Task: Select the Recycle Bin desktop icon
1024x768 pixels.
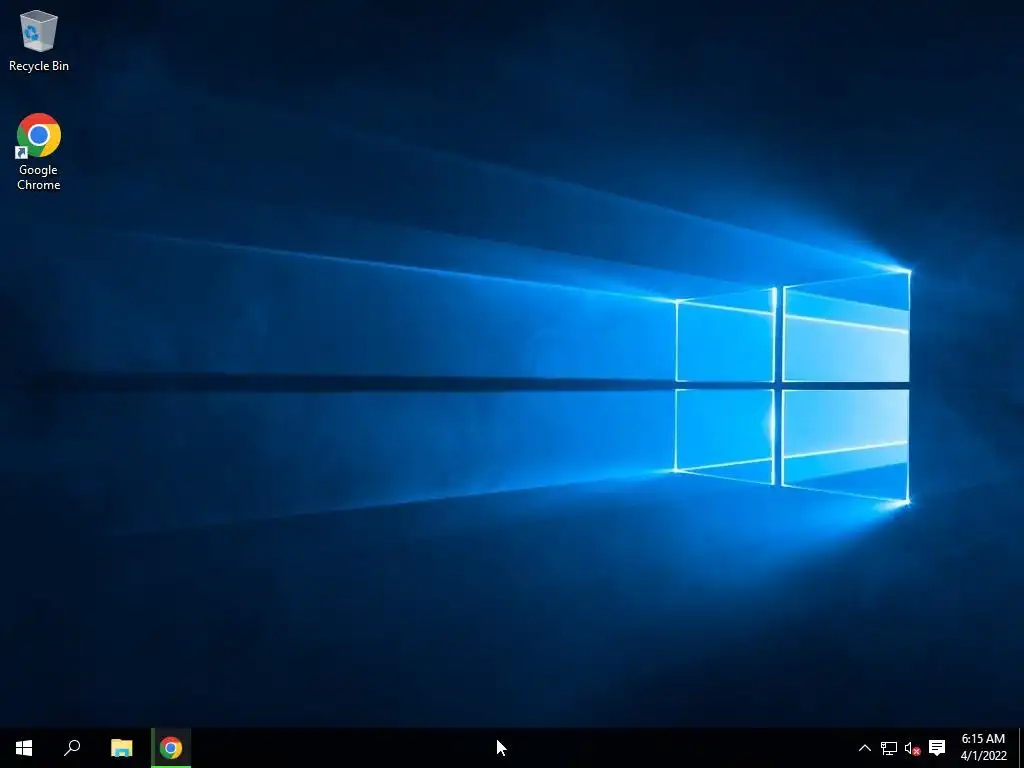Action: (x=39, y=40)
